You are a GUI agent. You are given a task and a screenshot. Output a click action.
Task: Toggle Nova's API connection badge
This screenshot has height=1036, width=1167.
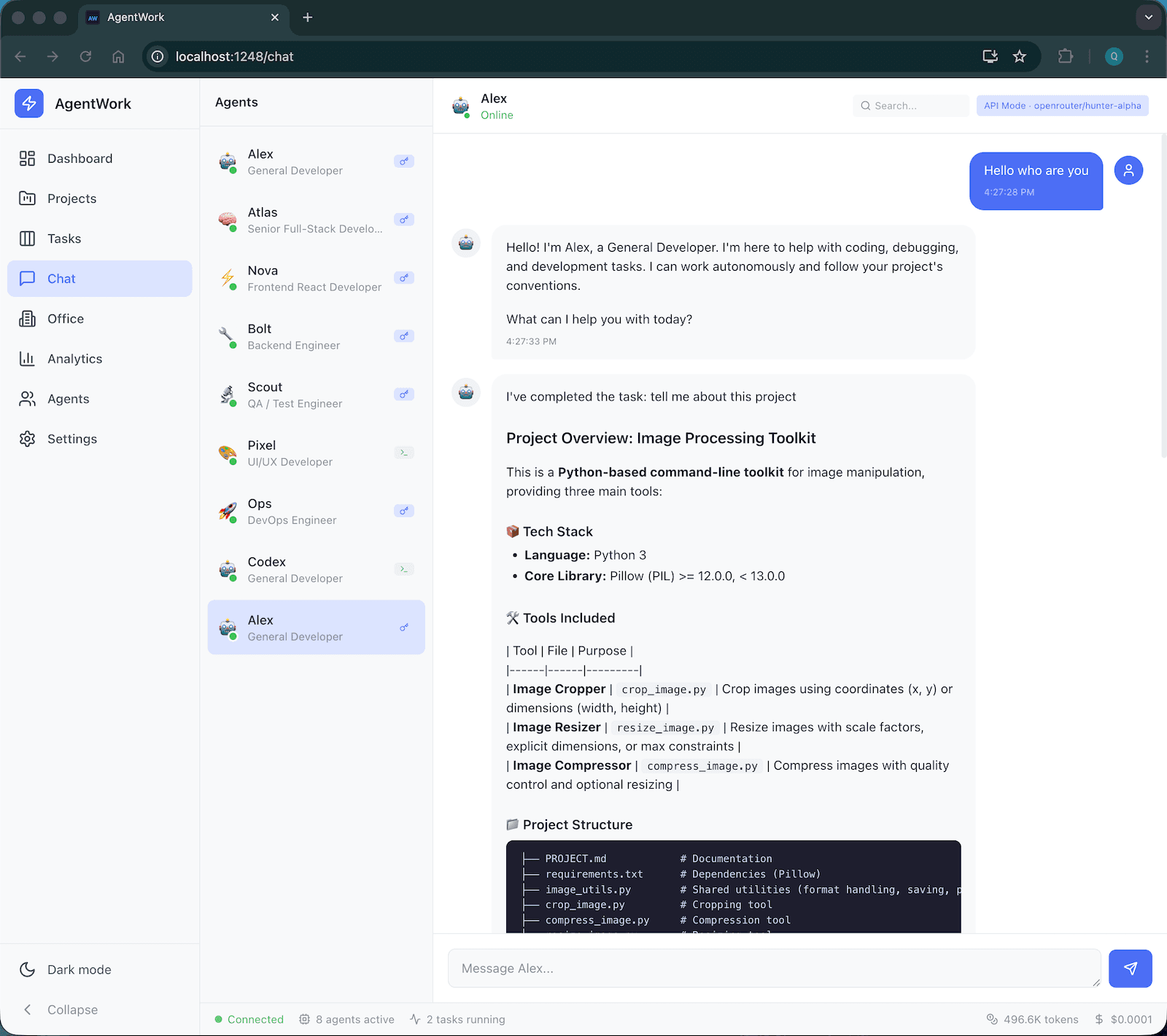coord(404,277)
